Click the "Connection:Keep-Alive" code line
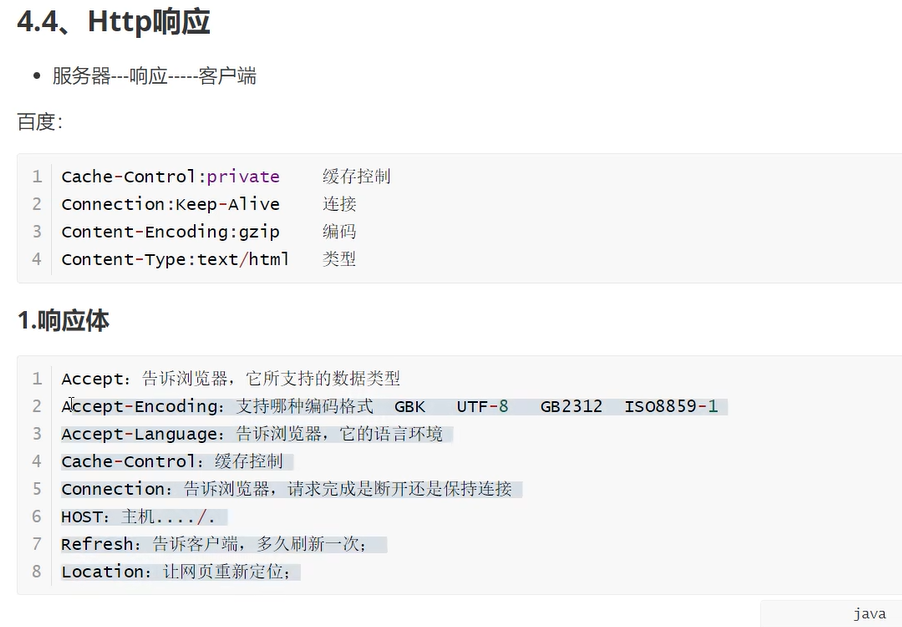This screenshot has height=627, width=902. click(x=170, y=204)
